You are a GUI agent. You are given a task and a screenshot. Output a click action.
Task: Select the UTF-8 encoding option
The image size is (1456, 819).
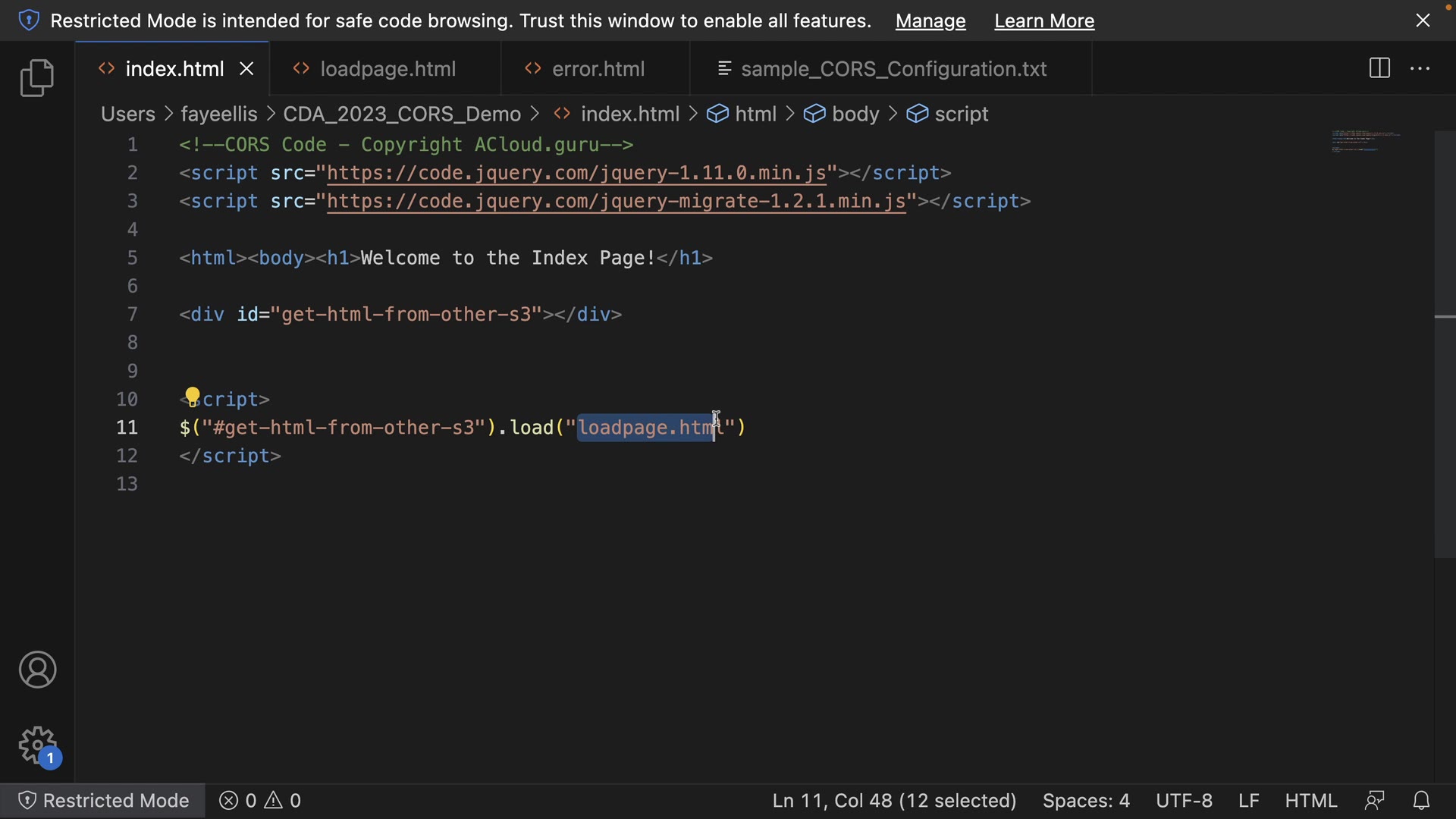coord(1184,801)
